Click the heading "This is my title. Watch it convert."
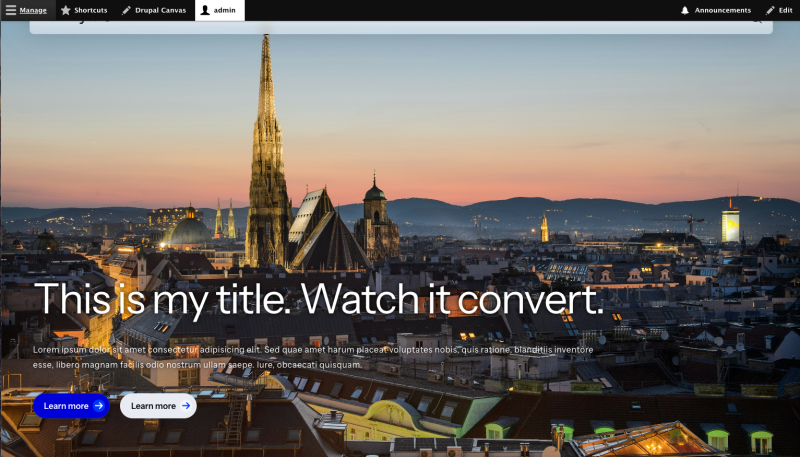 pyautogui.click(x=319, y=299)
